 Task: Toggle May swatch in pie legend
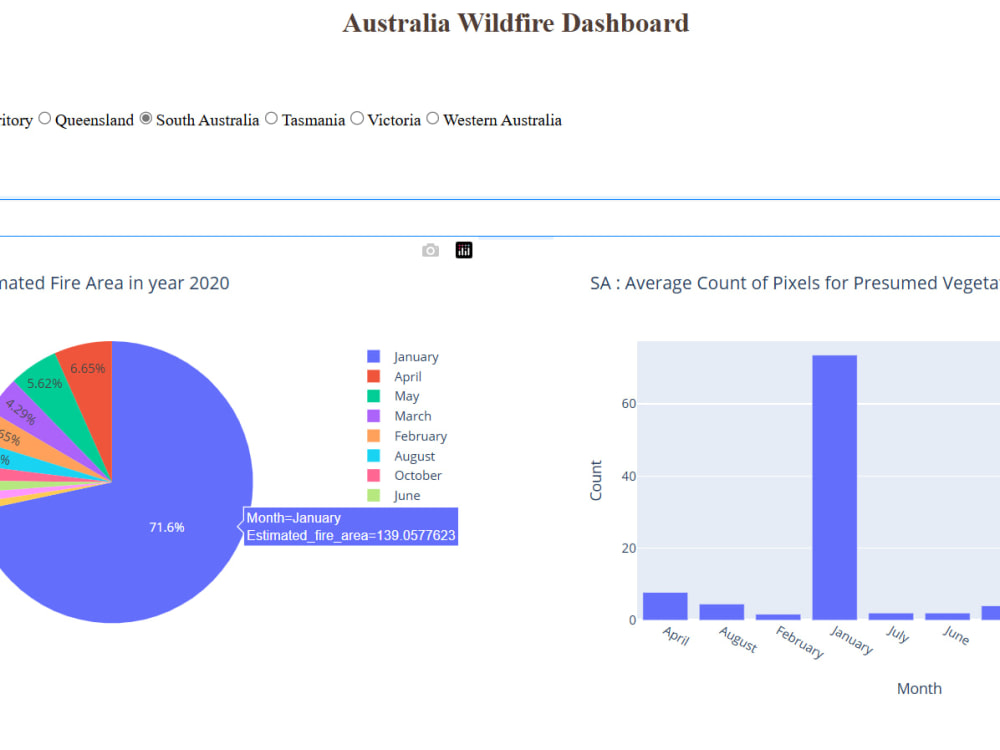pos(374,396)
